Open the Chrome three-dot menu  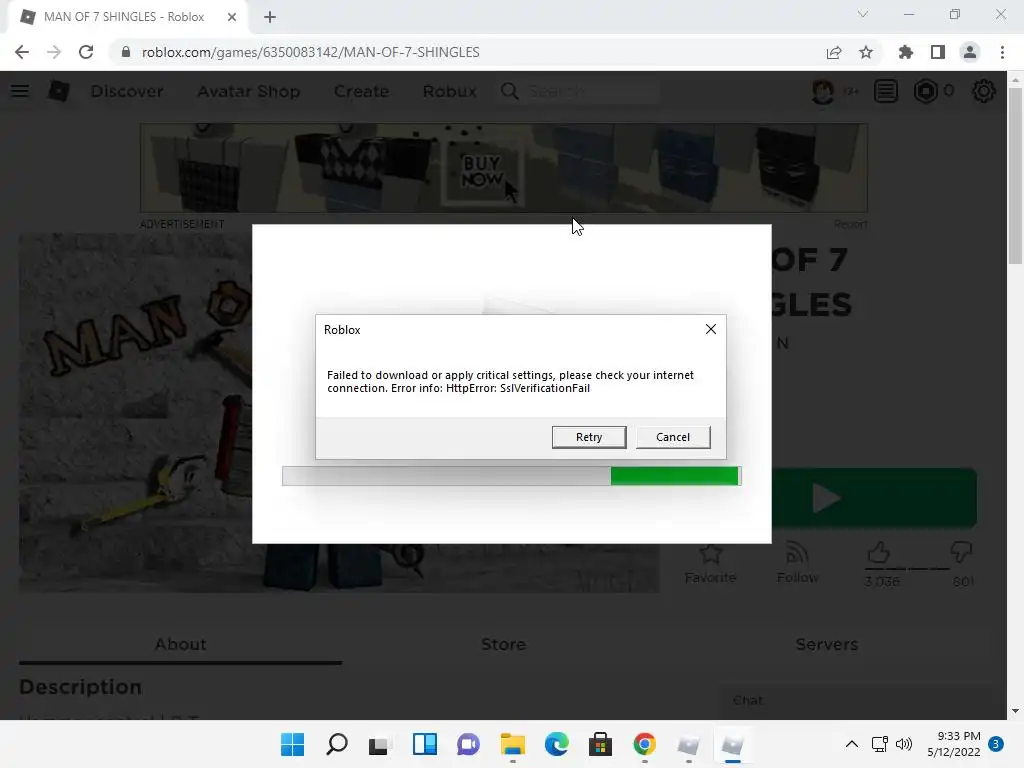coord(1002,52)
